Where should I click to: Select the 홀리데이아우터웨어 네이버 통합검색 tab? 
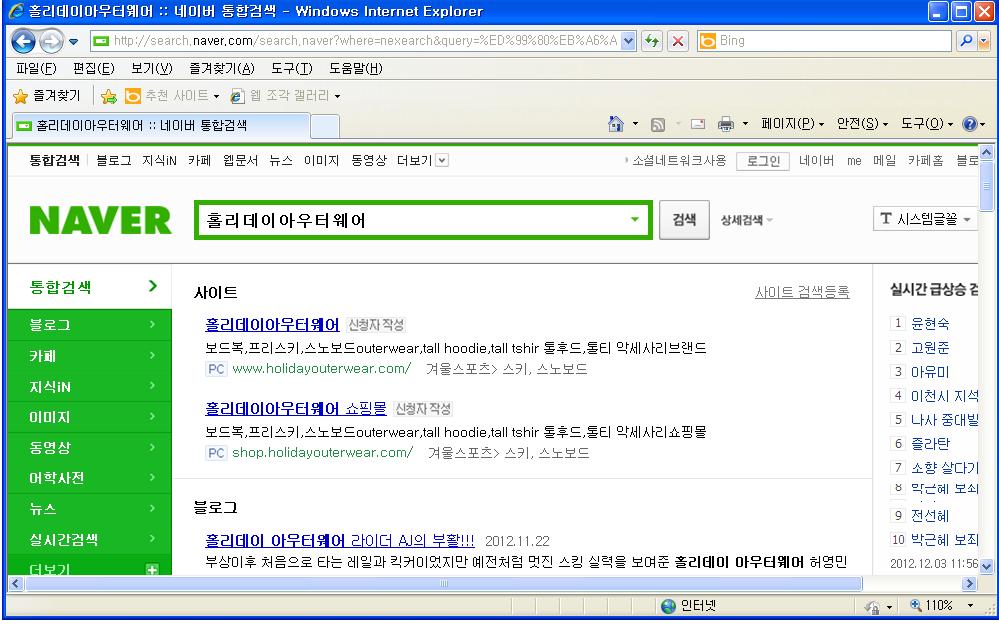coord(159,126)
